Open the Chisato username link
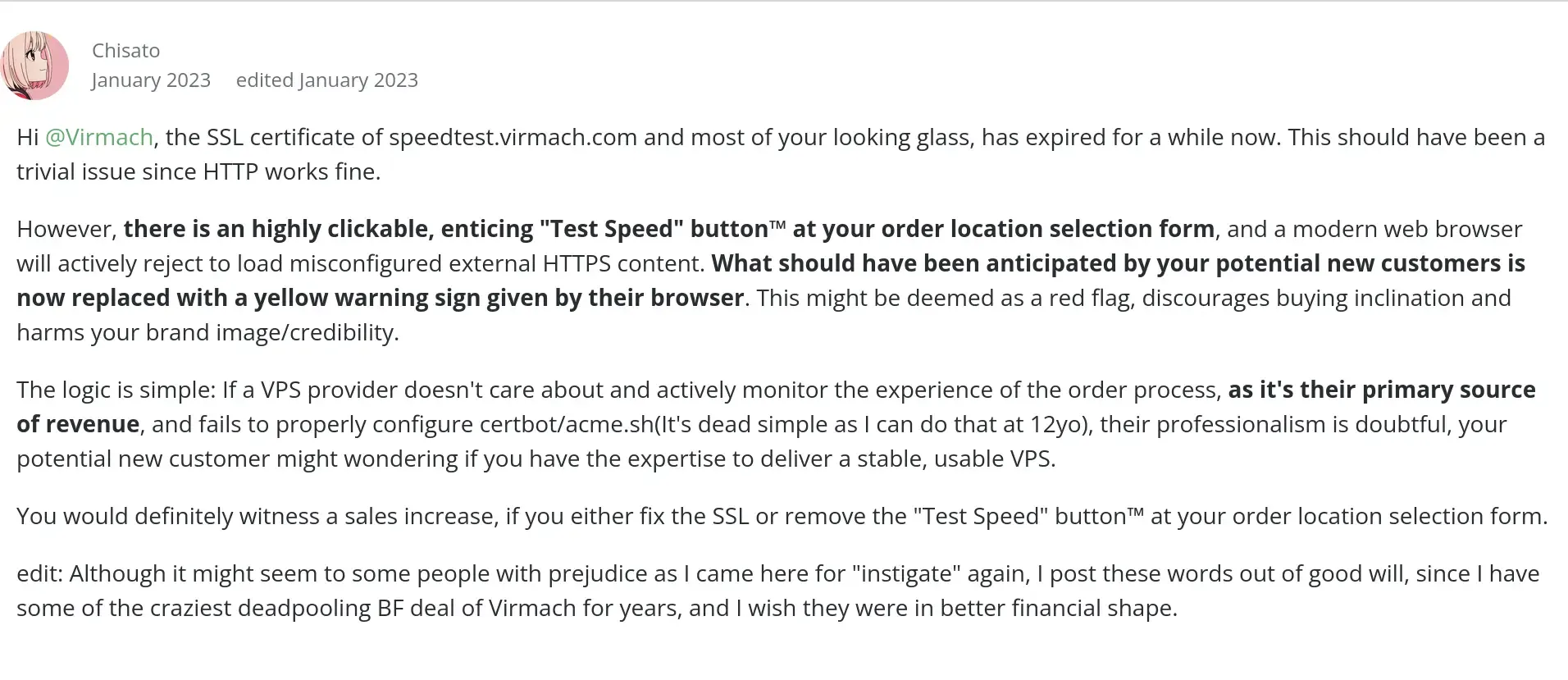The height and width of the screenshot is (680, 1568). click(x=125, y=51)
